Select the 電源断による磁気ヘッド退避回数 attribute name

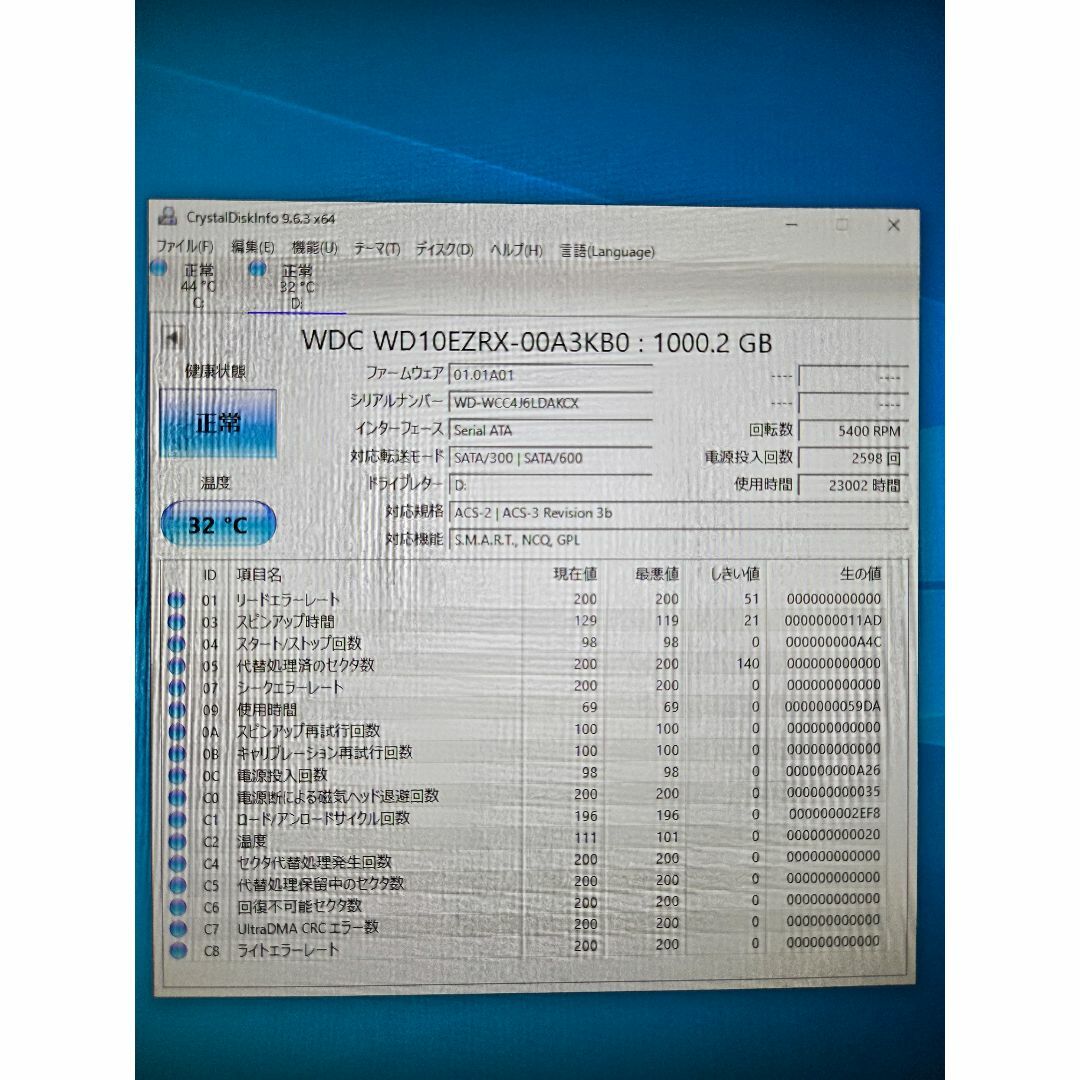pyautogui.click(x=338, y=797)
